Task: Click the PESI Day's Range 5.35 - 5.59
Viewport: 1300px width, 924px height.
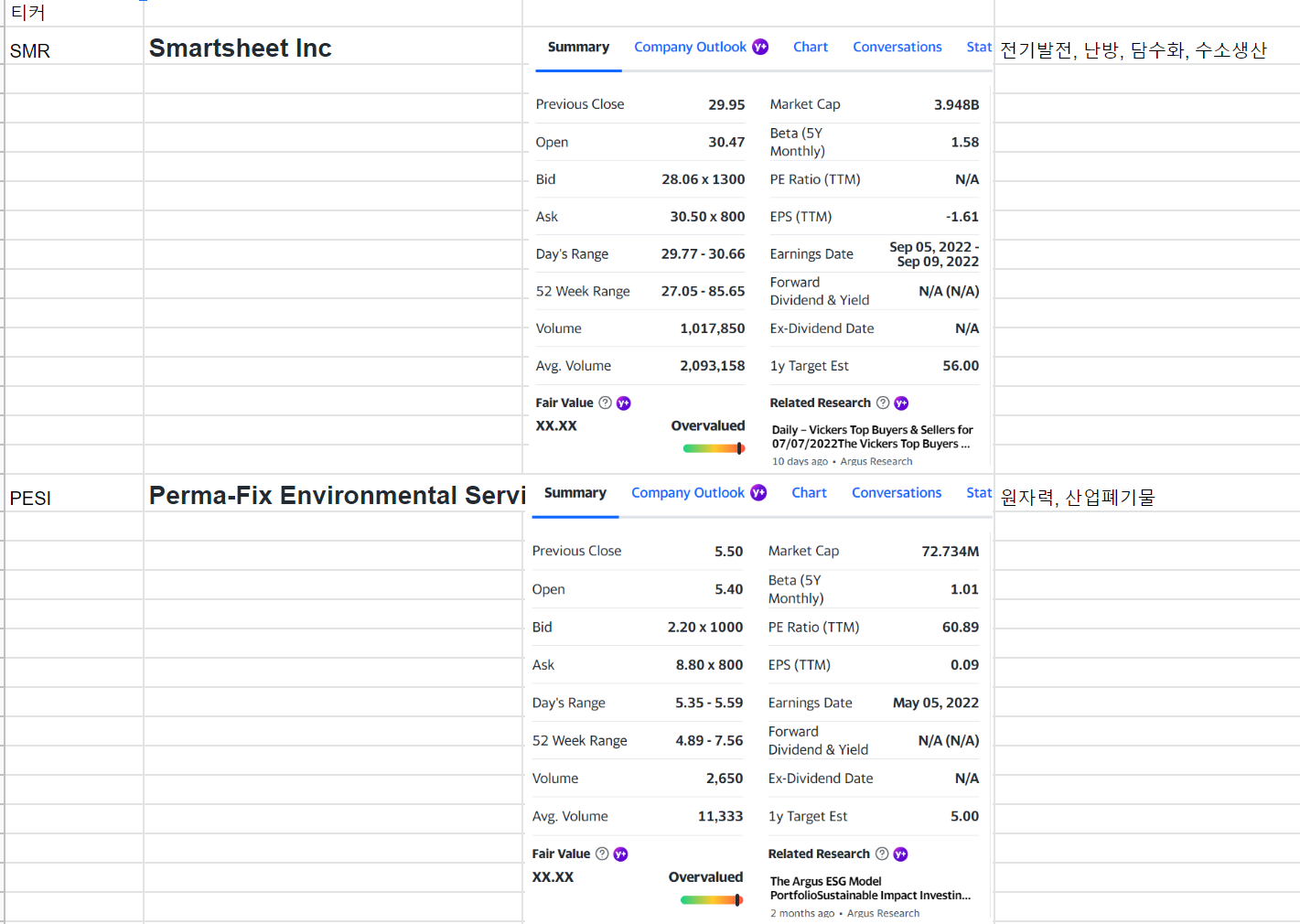Action: pos(709,703)
